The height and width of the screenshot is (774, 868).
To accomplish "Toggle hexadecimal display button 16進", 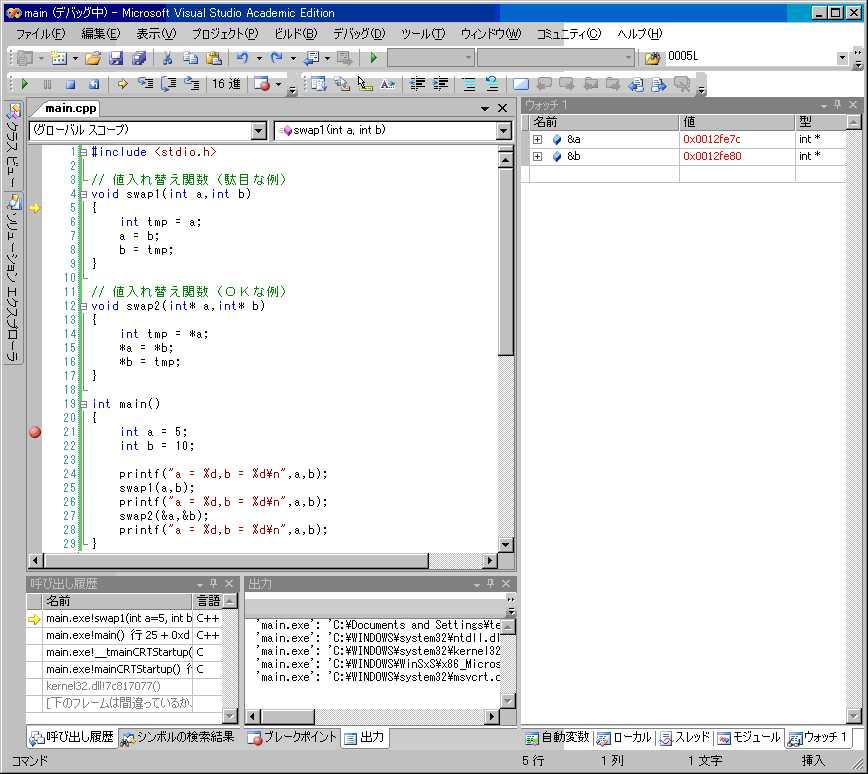I will click(226, 84).
